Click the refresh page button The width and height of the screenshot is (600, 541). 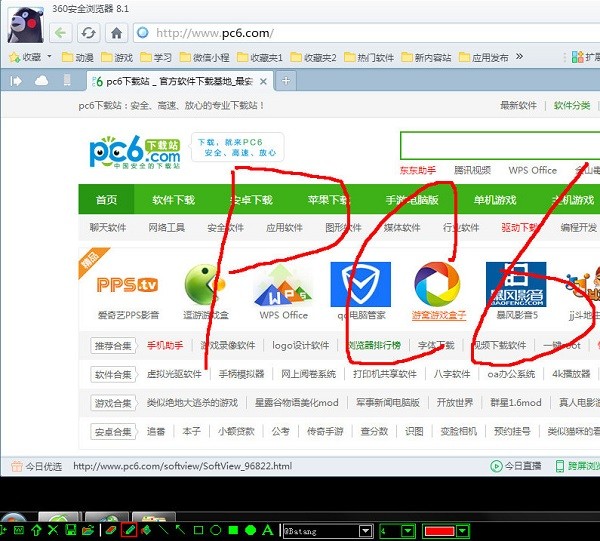[88, 33]
